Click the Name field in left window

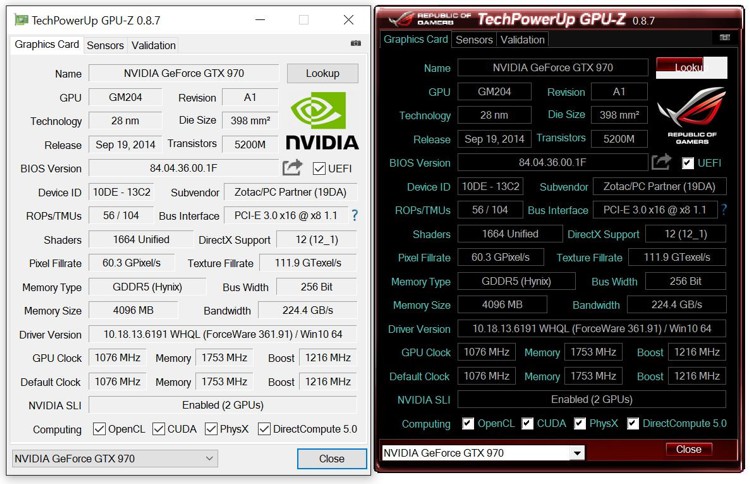tap(184, 73)
